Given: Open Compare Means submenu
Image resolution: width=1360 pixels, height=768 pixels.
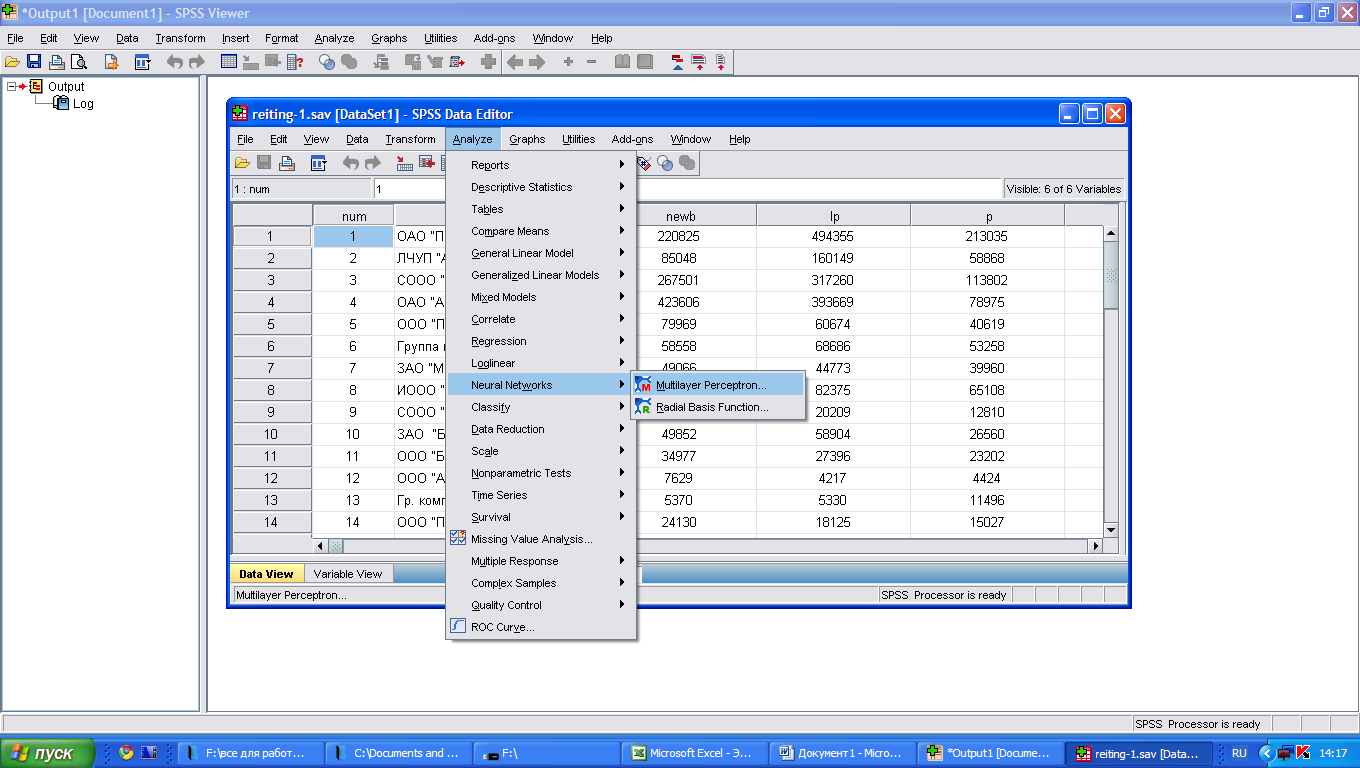Looking at the screenshot, I should pyautogui.click(x=540, y=231).
